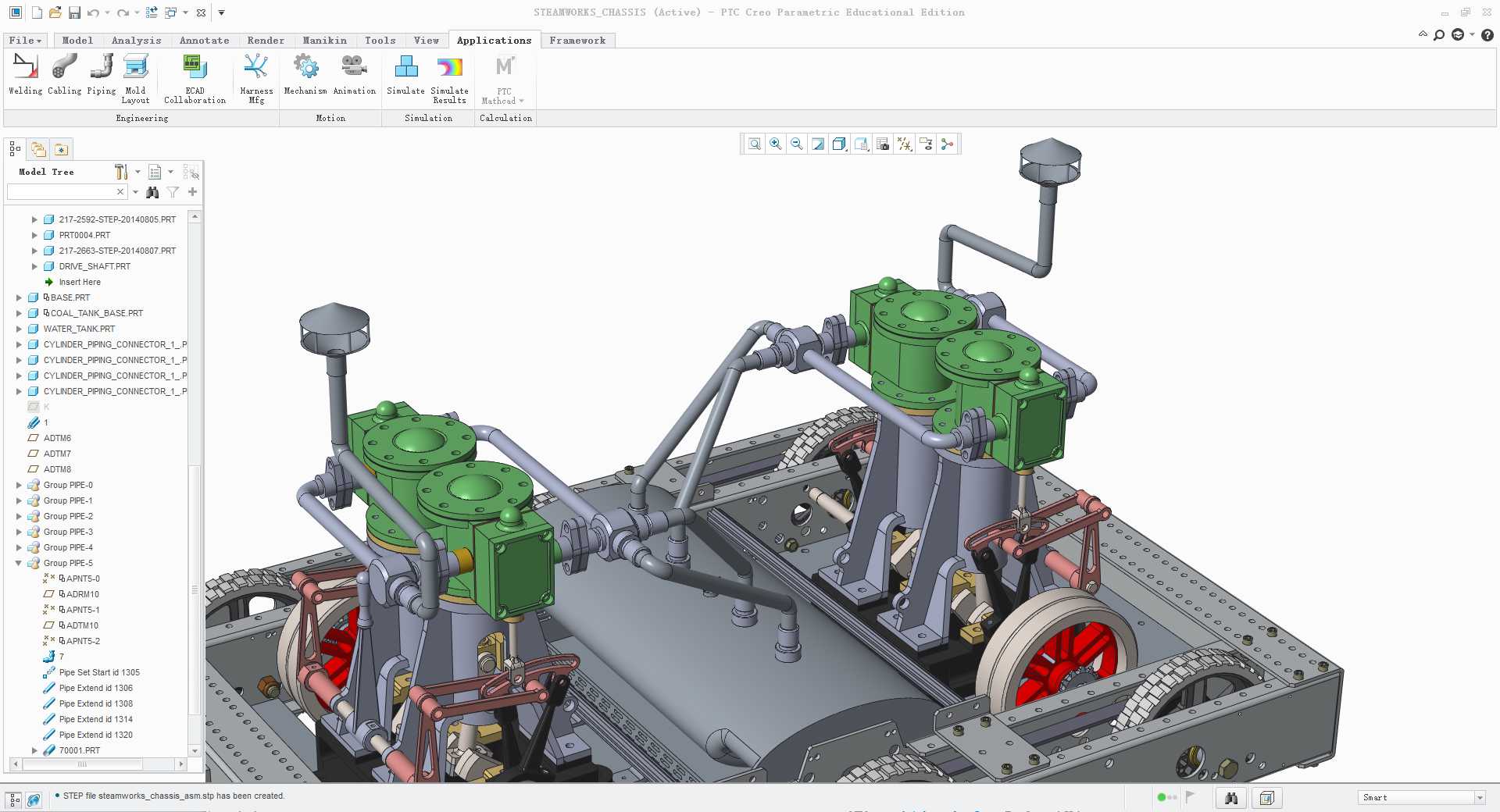Open the Welding application
Screen dimensions: 1500x812
(x=26, y=74)
